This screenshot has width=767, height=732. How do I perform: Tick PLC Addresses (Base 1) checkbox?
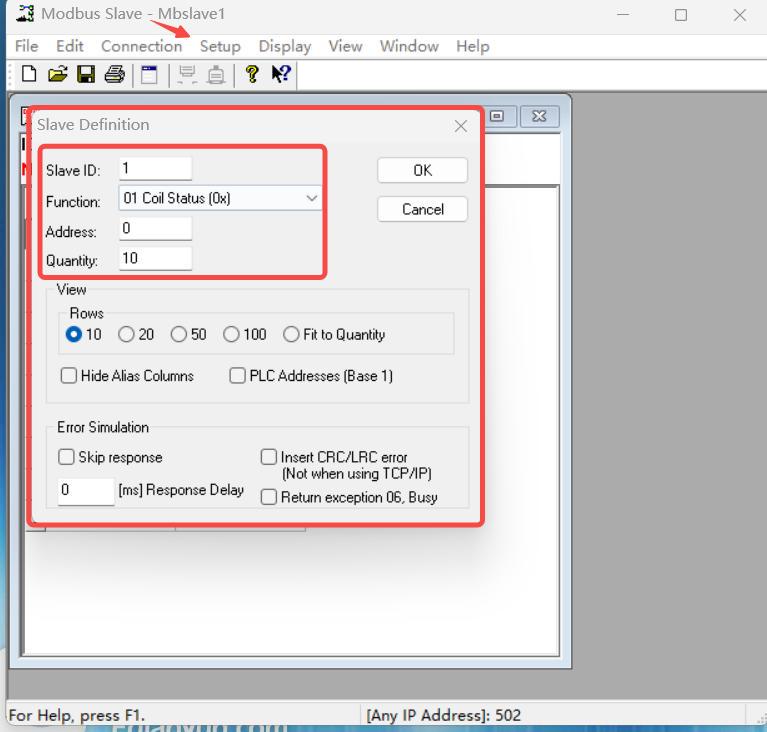pyautogui.click(x=238, y=376)
